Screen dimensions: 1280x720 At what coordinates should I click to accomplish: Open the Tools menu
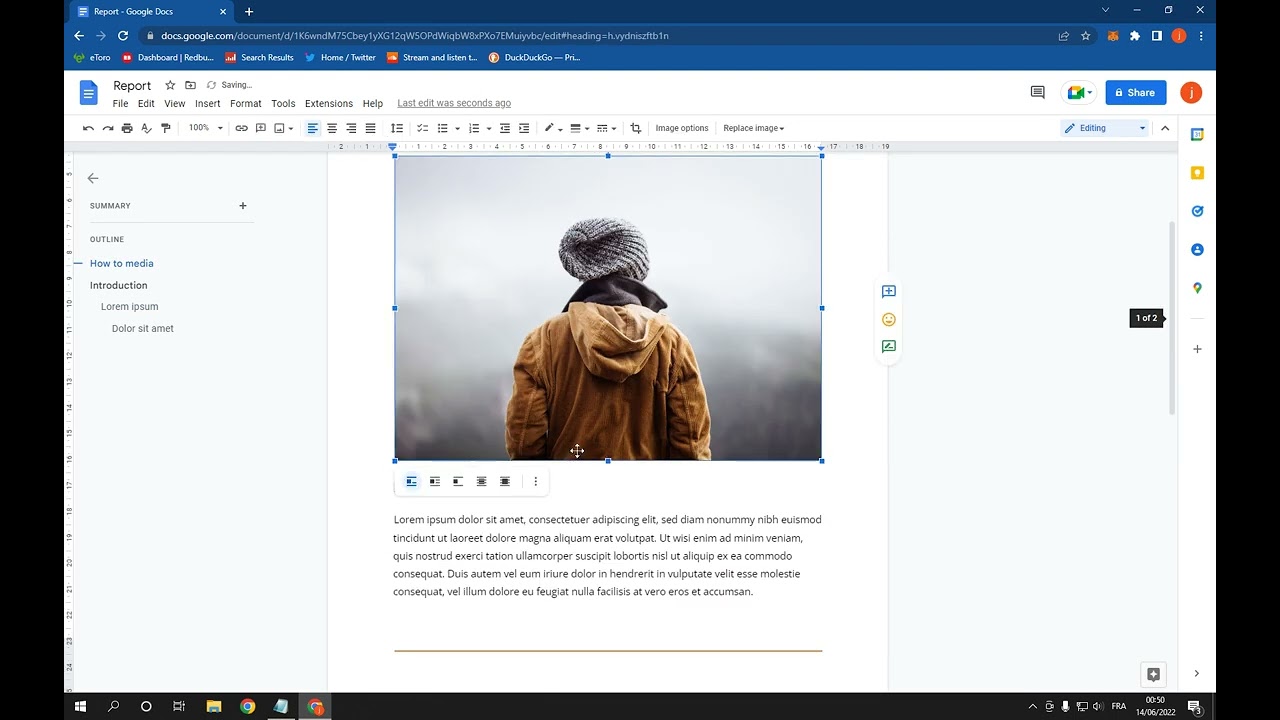click(283, 103)
